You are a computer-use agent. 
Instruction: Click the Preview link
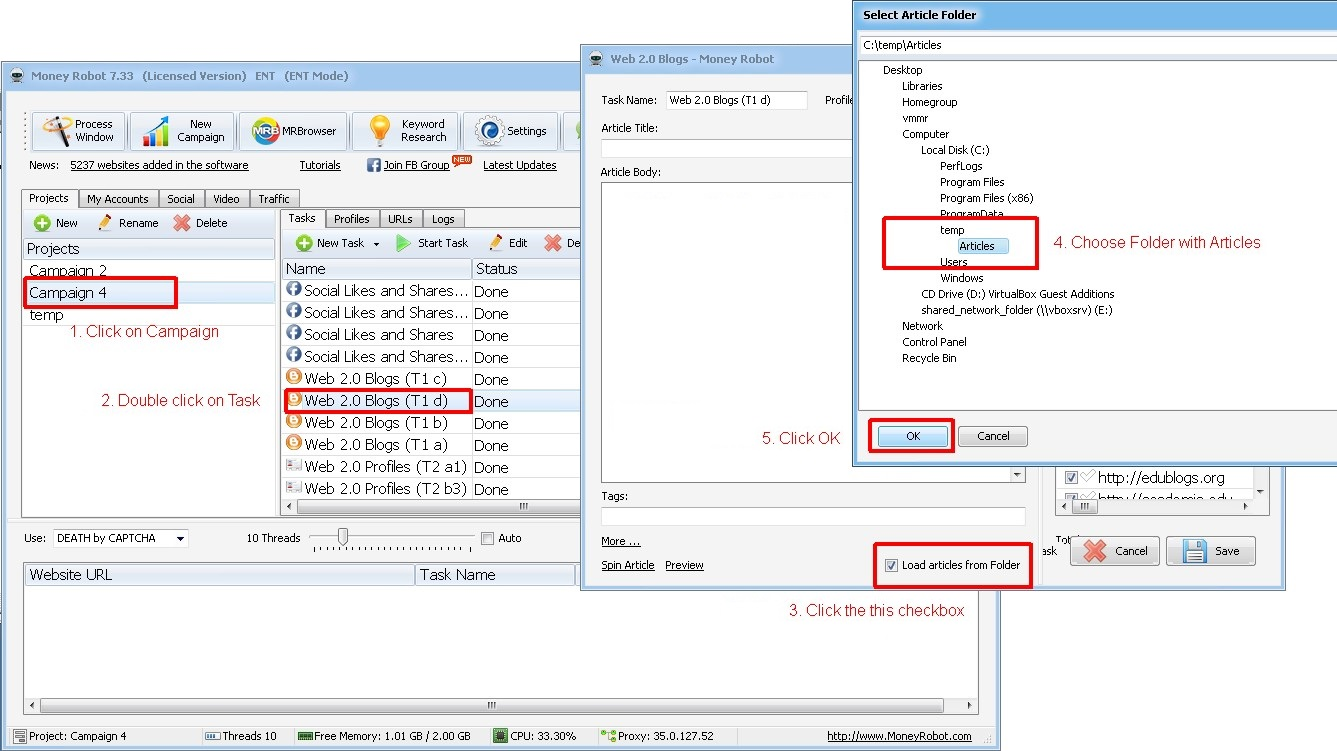[x=684, y=565]
